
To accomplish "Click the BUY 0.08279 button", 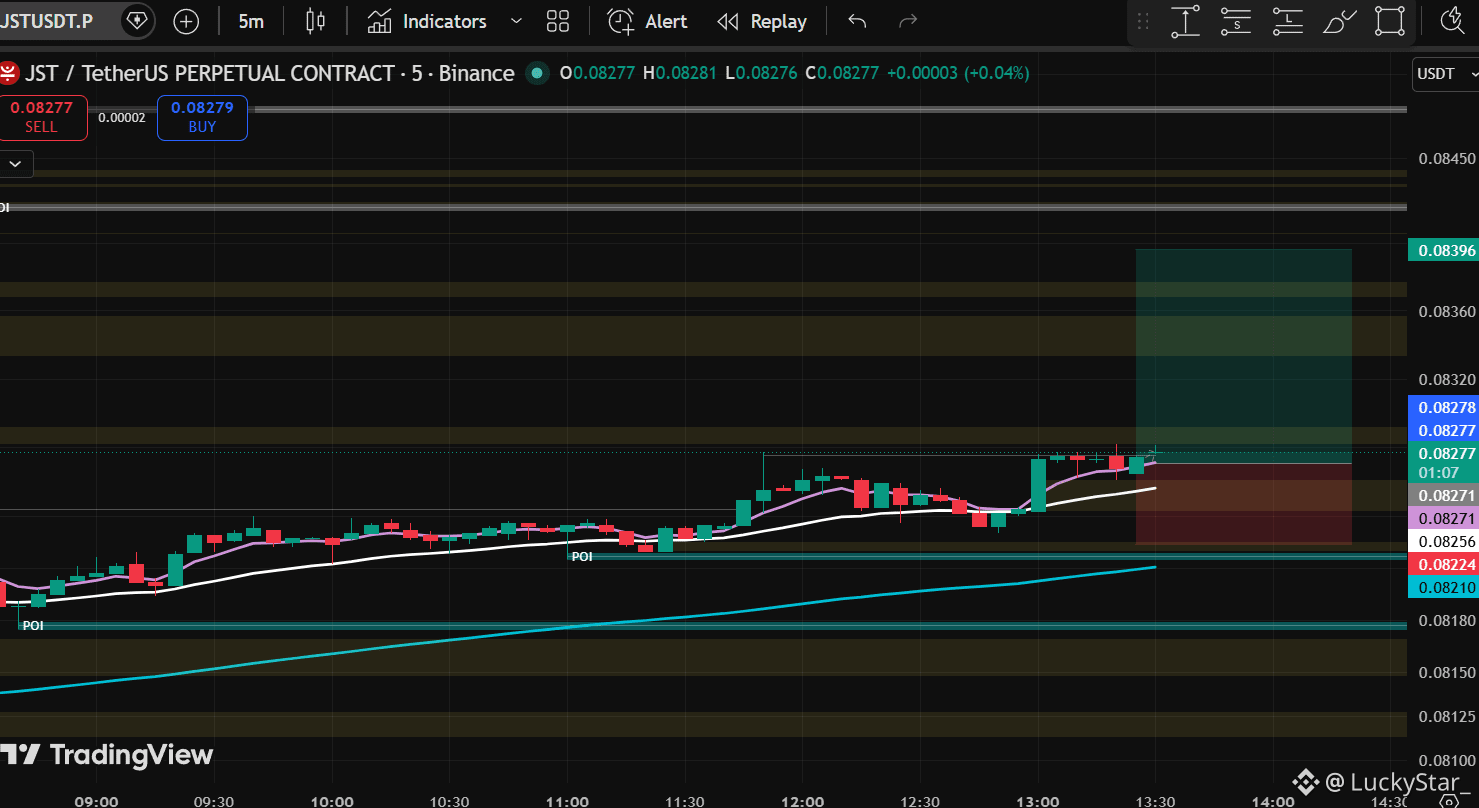I will [x=202, y=117].
